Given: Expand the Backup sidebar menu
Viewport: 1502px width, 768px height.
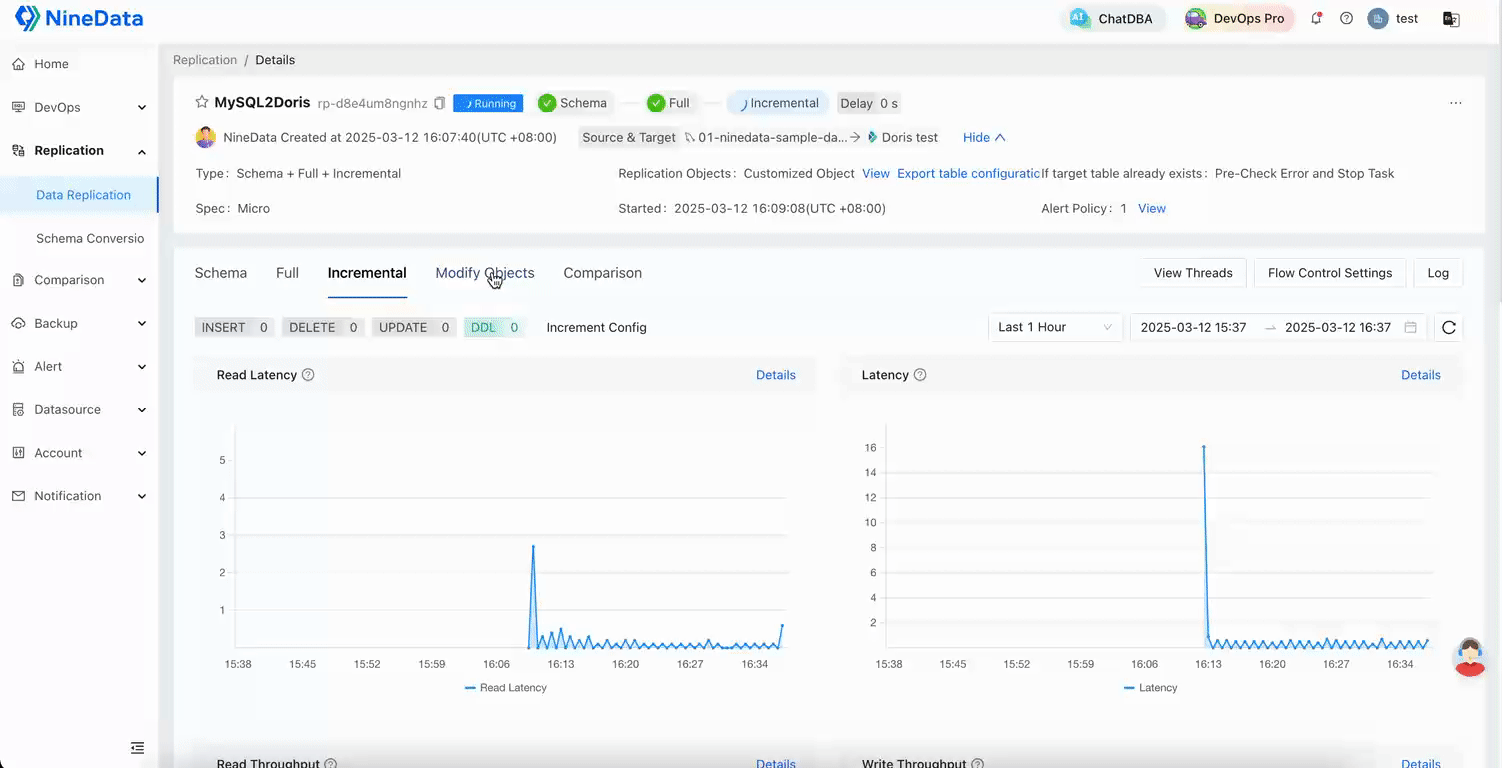Looking at the screenshot, I should 79,323.
